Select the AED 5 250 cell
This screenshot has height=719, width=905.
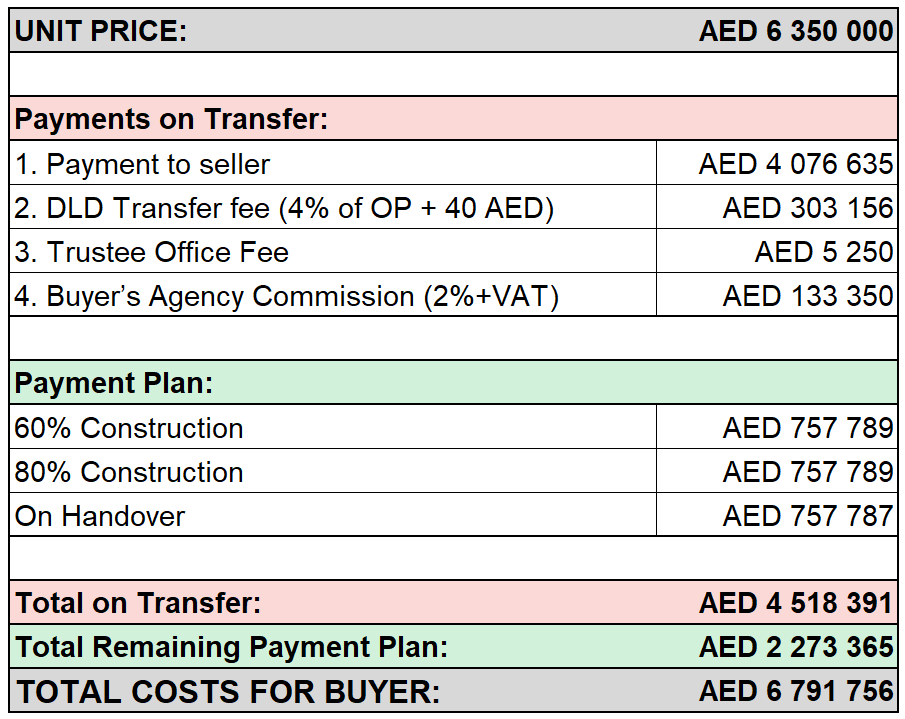[777, 251]
